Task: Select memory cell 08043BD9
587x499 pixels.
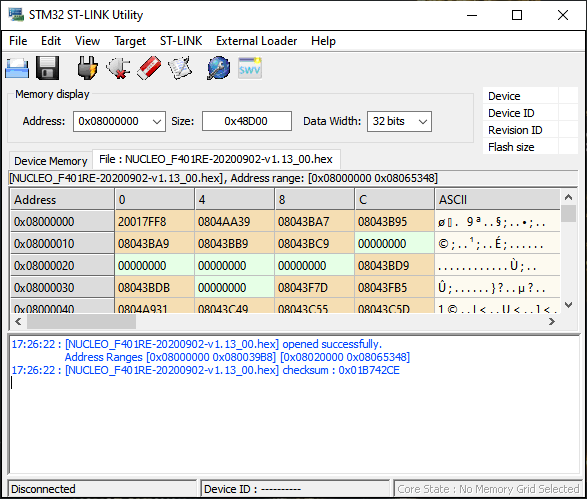Action: (394, 266)
